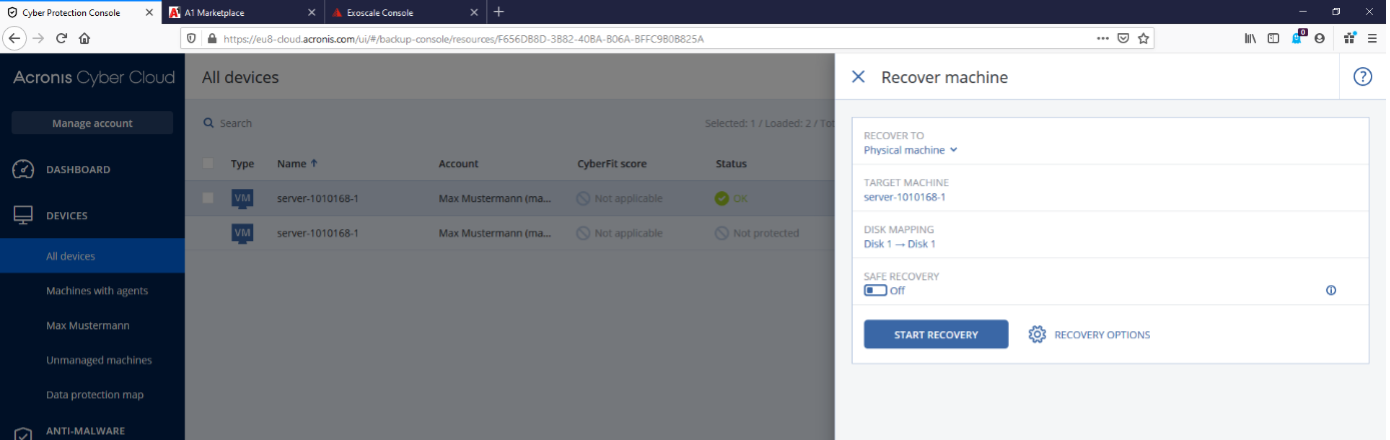
Task: Go to browser home page
Action: [85, 38]
